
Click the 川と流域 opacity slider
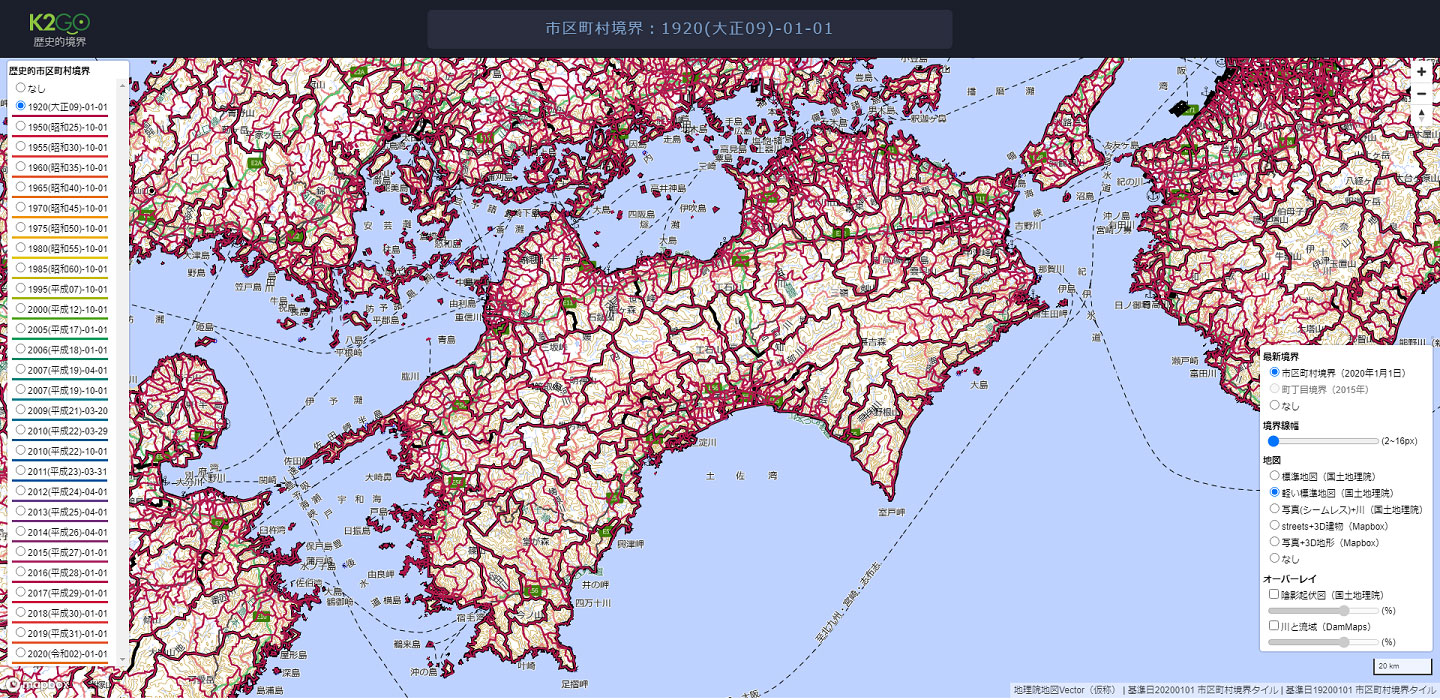[1323, 642]
